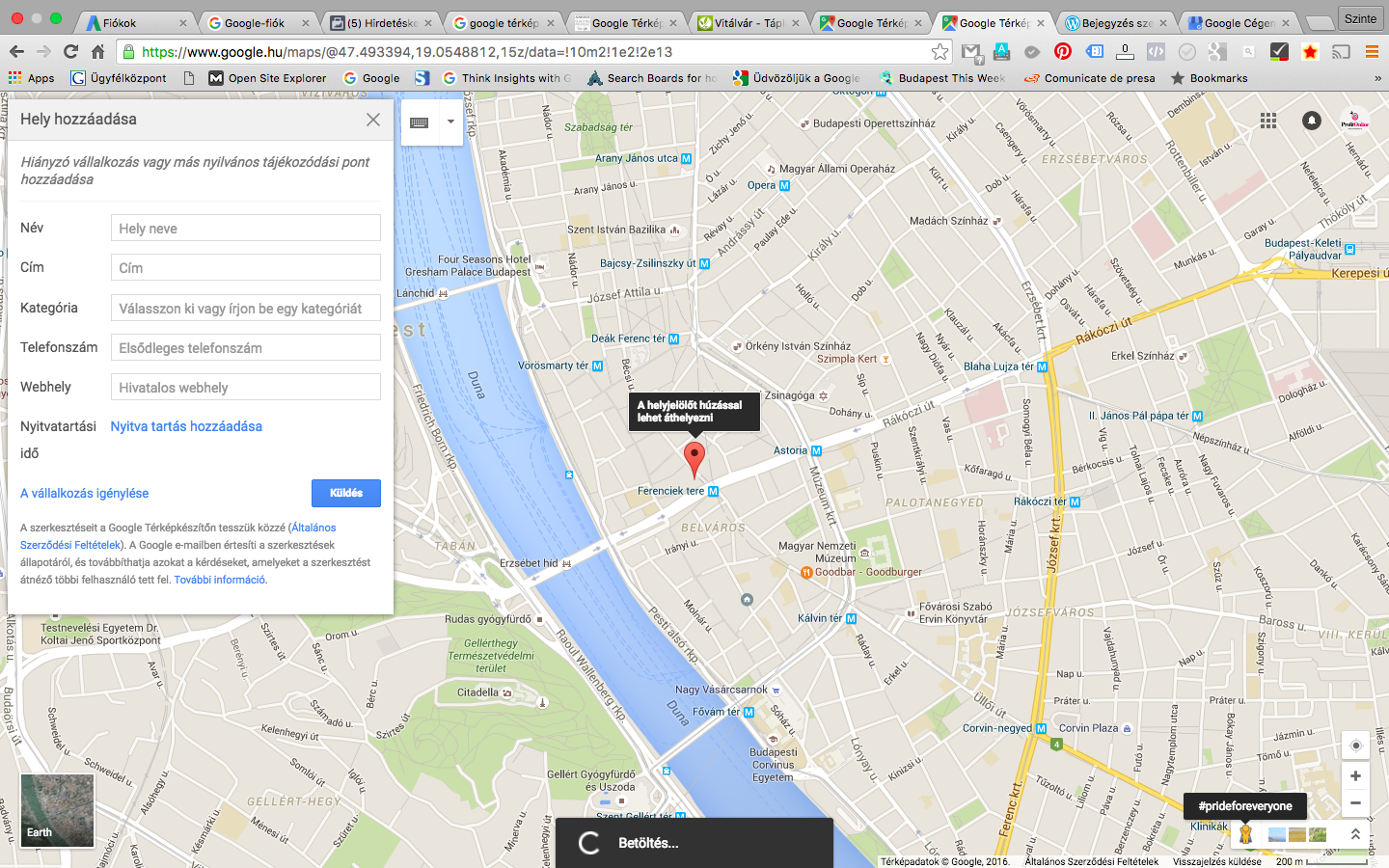This screenshot has width=1389, height=868.
Task: Click the red location pin marker
Action: tap(694, 458)
